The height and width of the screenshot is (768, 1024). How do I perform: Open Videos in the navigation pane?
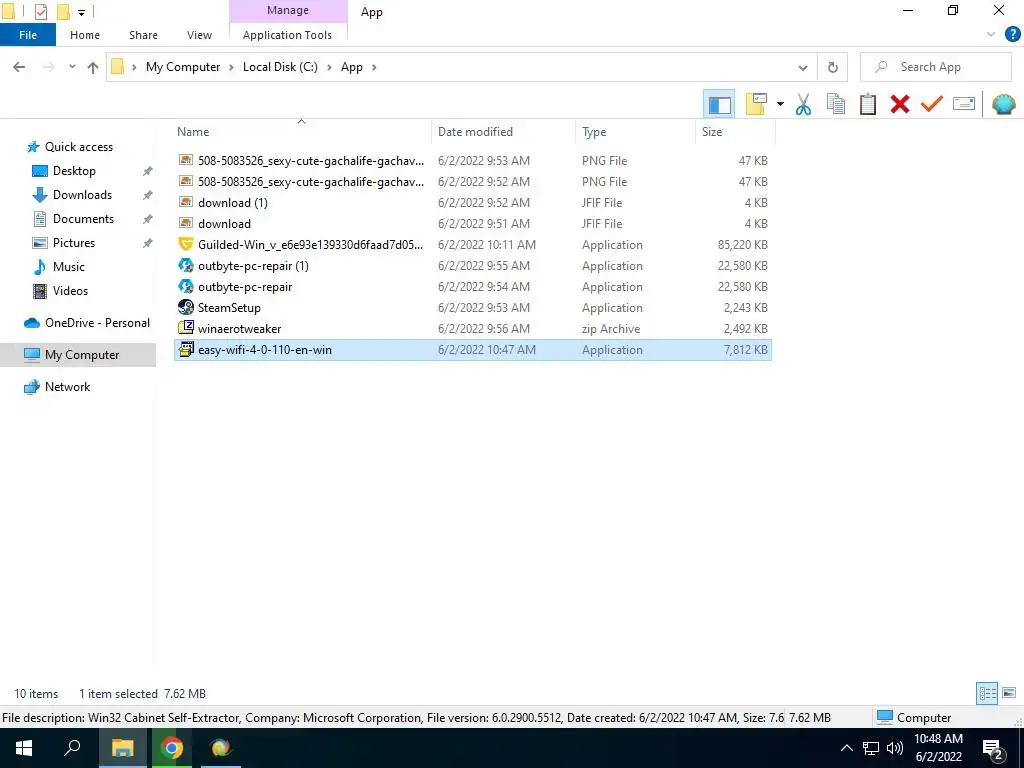pos(70,291)
